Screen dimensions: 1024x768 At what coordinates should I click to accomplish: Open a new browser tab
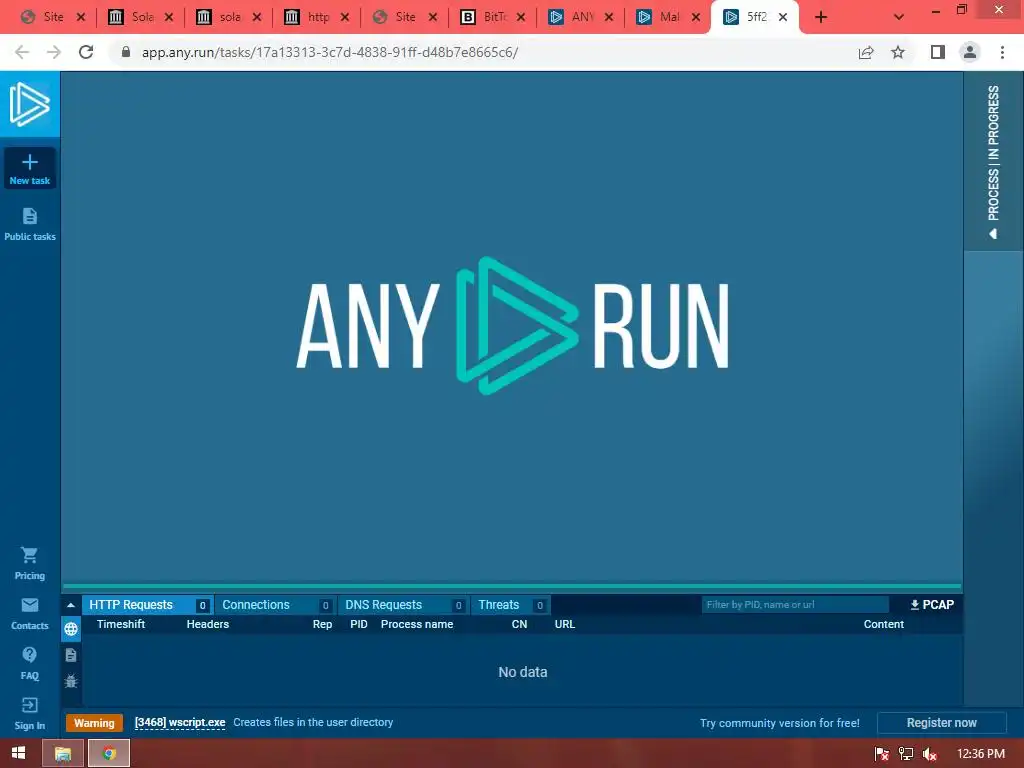coord(821,17)
